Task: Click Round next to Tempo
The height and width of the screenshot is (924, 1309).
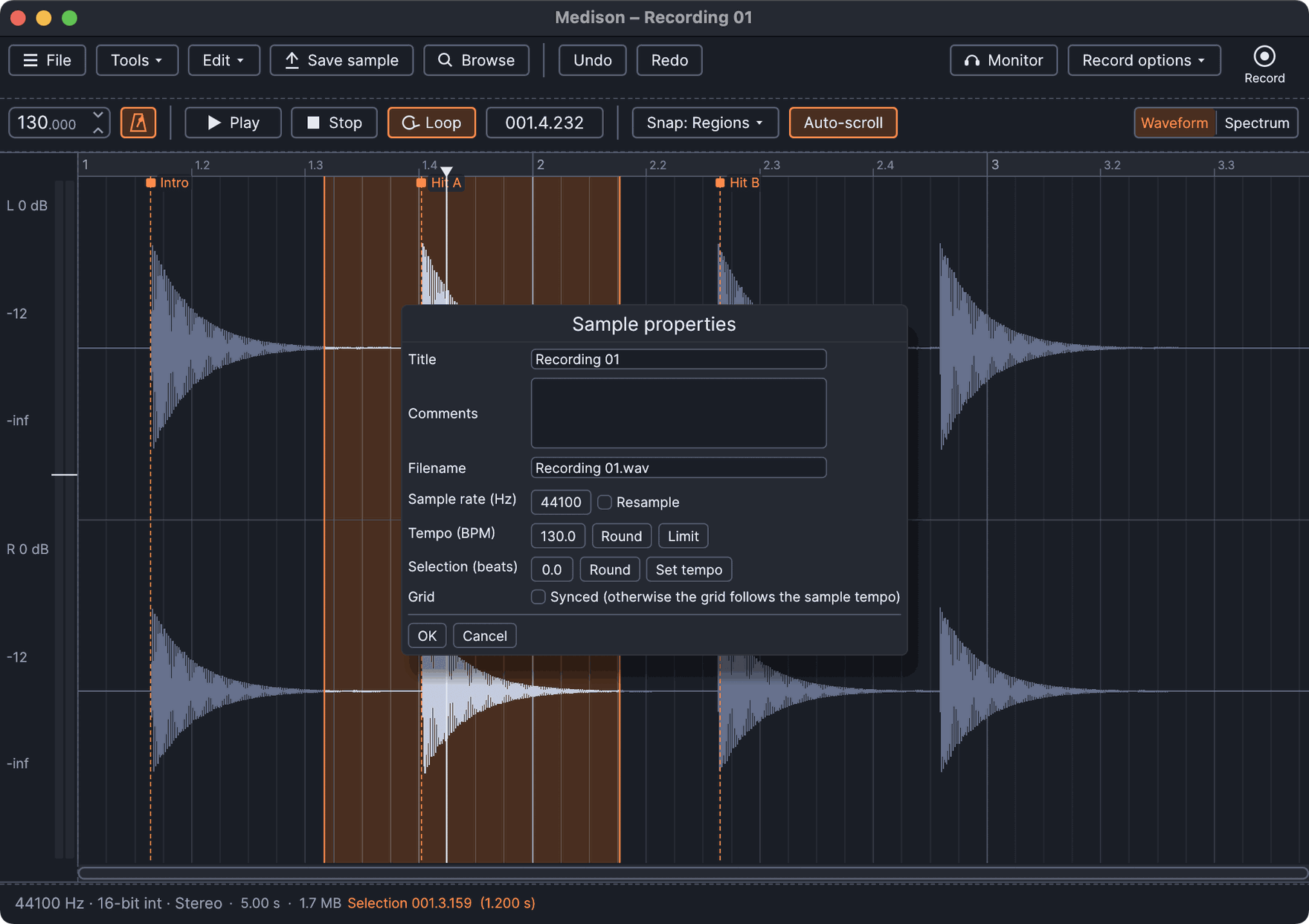Action: point(621,536)
